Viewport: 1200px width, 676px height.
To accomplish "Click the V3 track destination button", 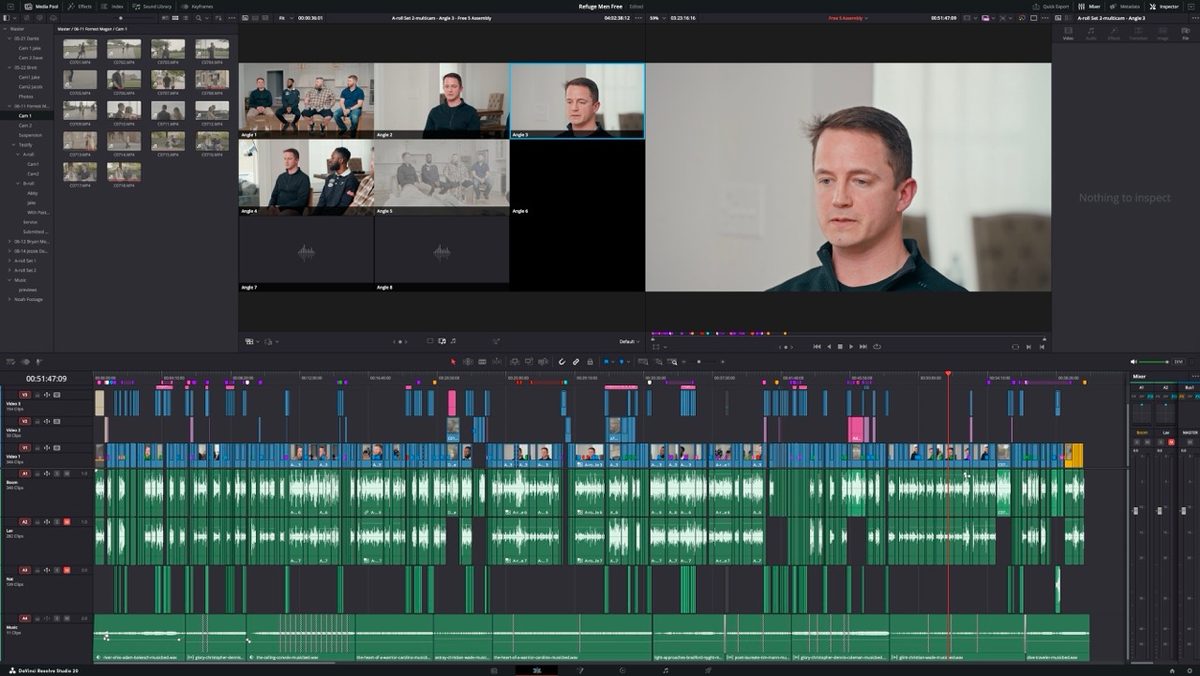I will coord(25,395).
